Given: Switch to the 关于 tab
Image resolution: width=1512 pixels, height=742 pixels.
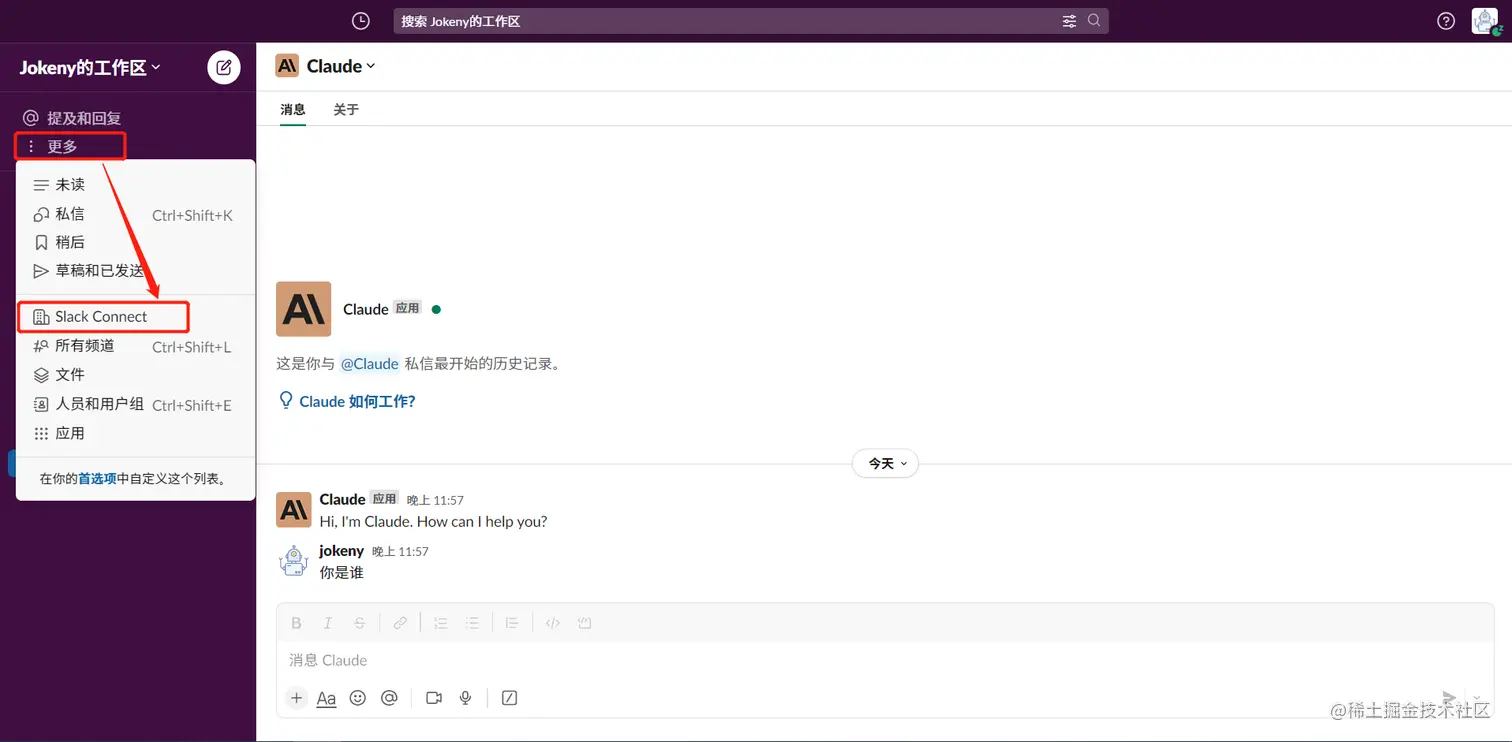Looking at the screenshot, I should point(346,109).
